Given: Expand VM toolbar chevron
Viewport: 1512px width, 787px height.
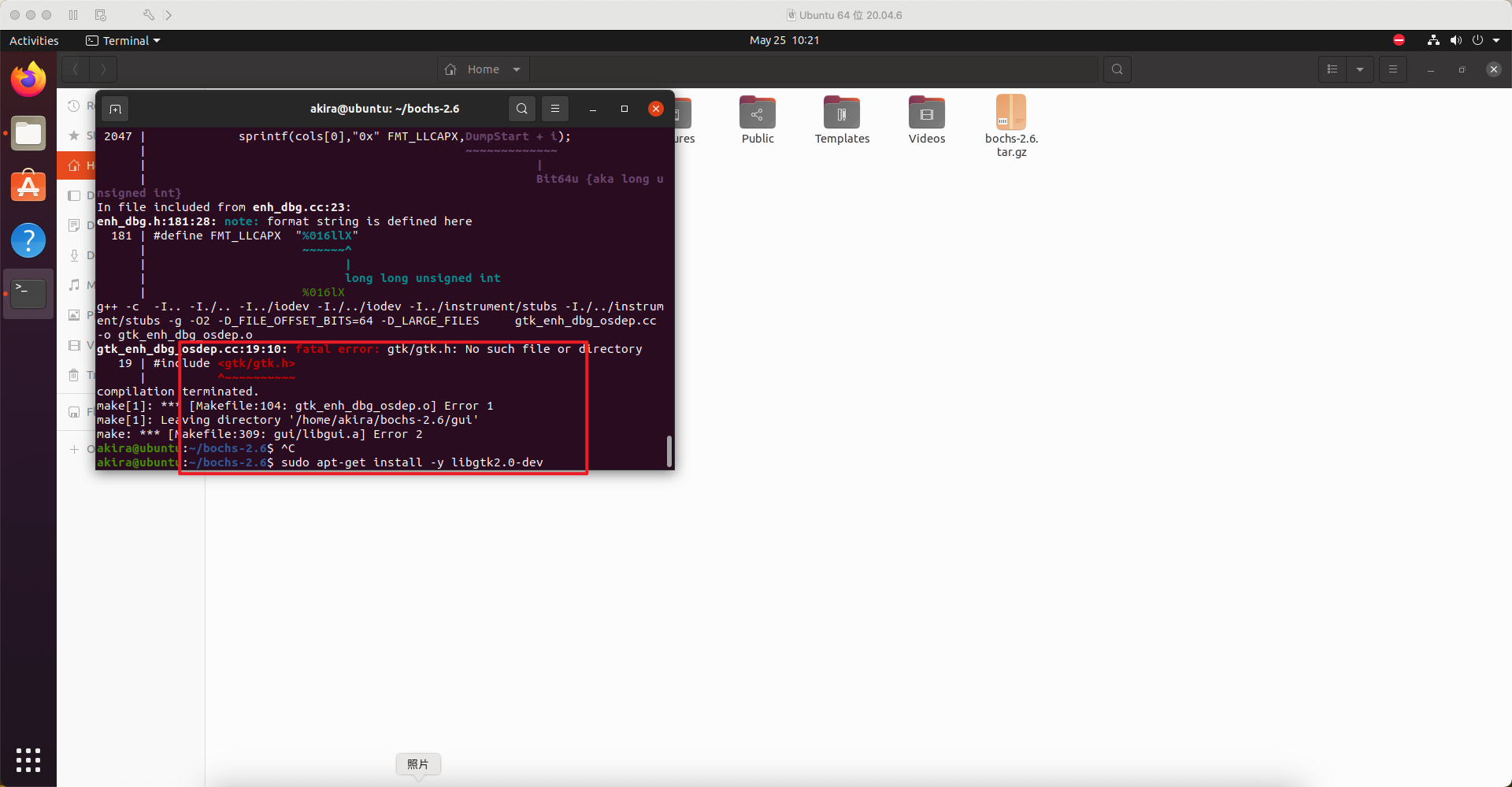Looking at the screenshot, I should (169, 15).
